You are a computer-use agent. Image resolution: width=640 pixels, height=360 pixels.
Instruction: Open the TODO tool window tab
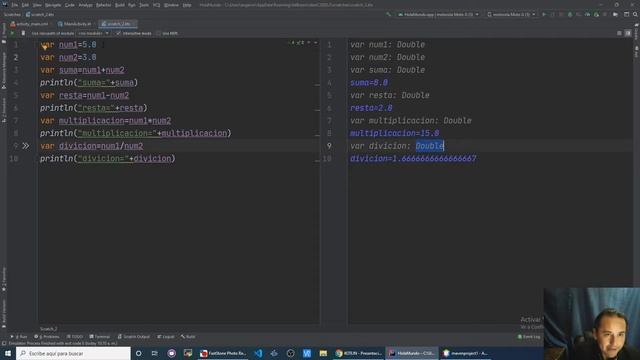(x=75, y=337)
